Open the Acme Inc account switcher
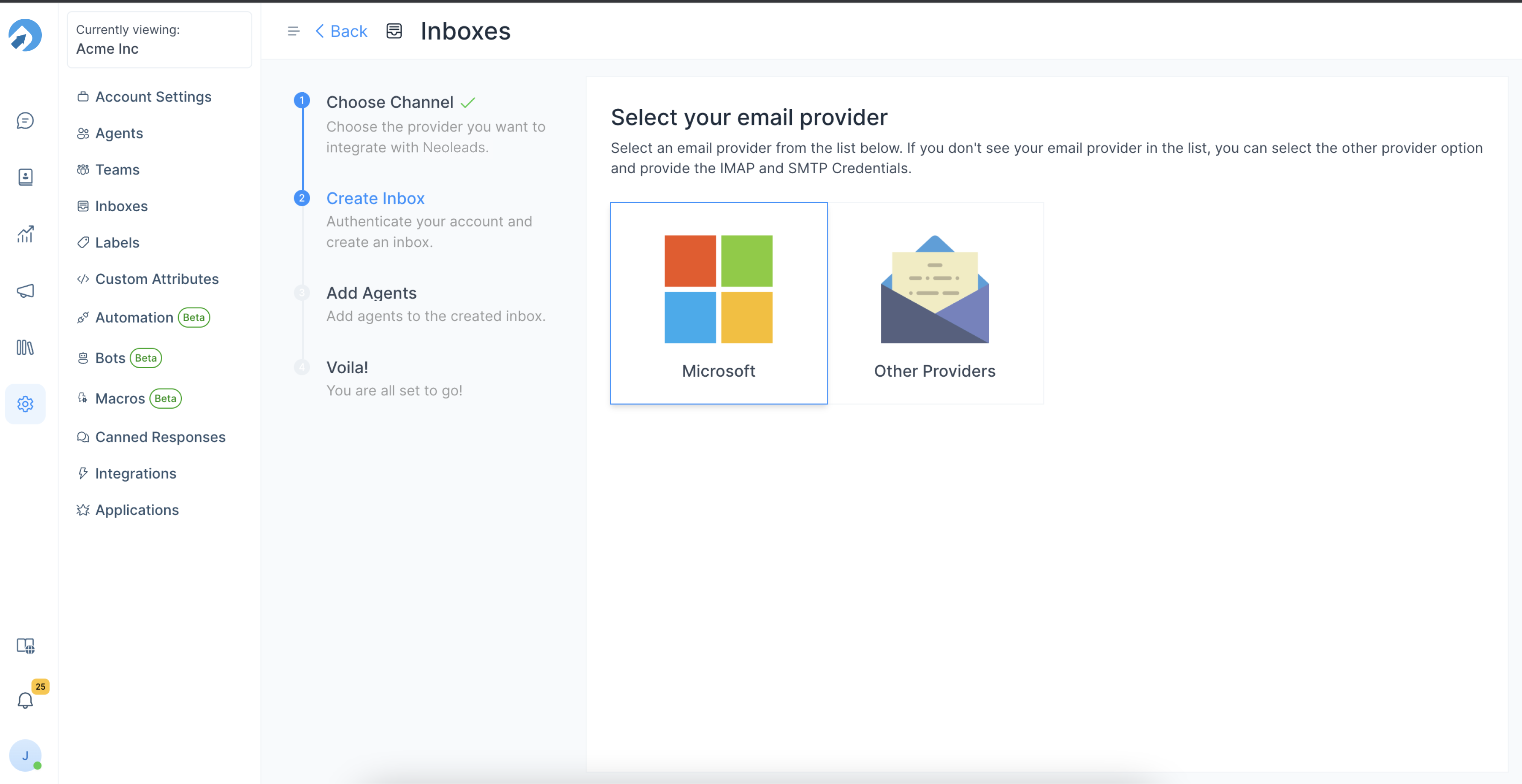Screen dimensions: 1522x784 [x=159, y=40]
